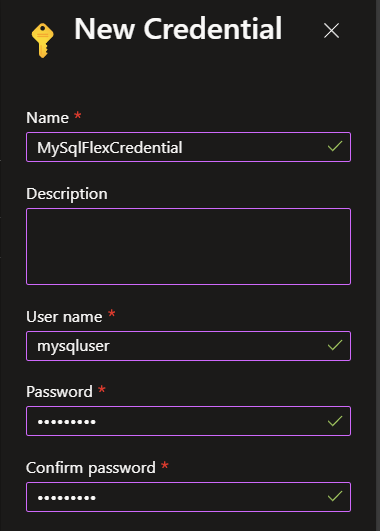Click the User name label text
This screenshot has height=531, width=380.
(64, 317)
